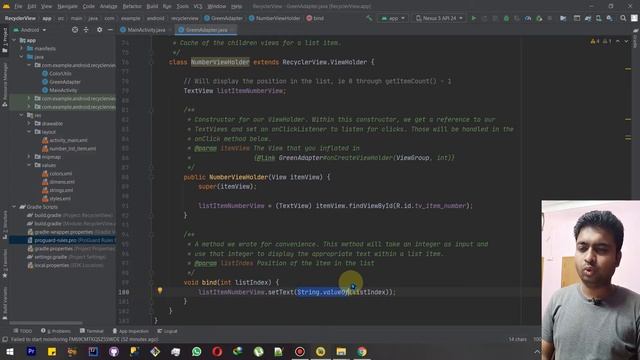The height and width of the screenshot is (360, 640).
Task: Open the SDK Manager toolbar icon
Action: tap(609, 18)
